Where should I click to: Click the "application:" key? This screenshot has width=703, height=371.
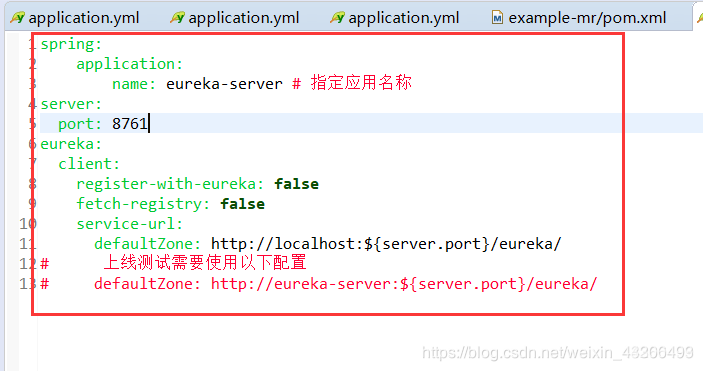pos(130,64)
